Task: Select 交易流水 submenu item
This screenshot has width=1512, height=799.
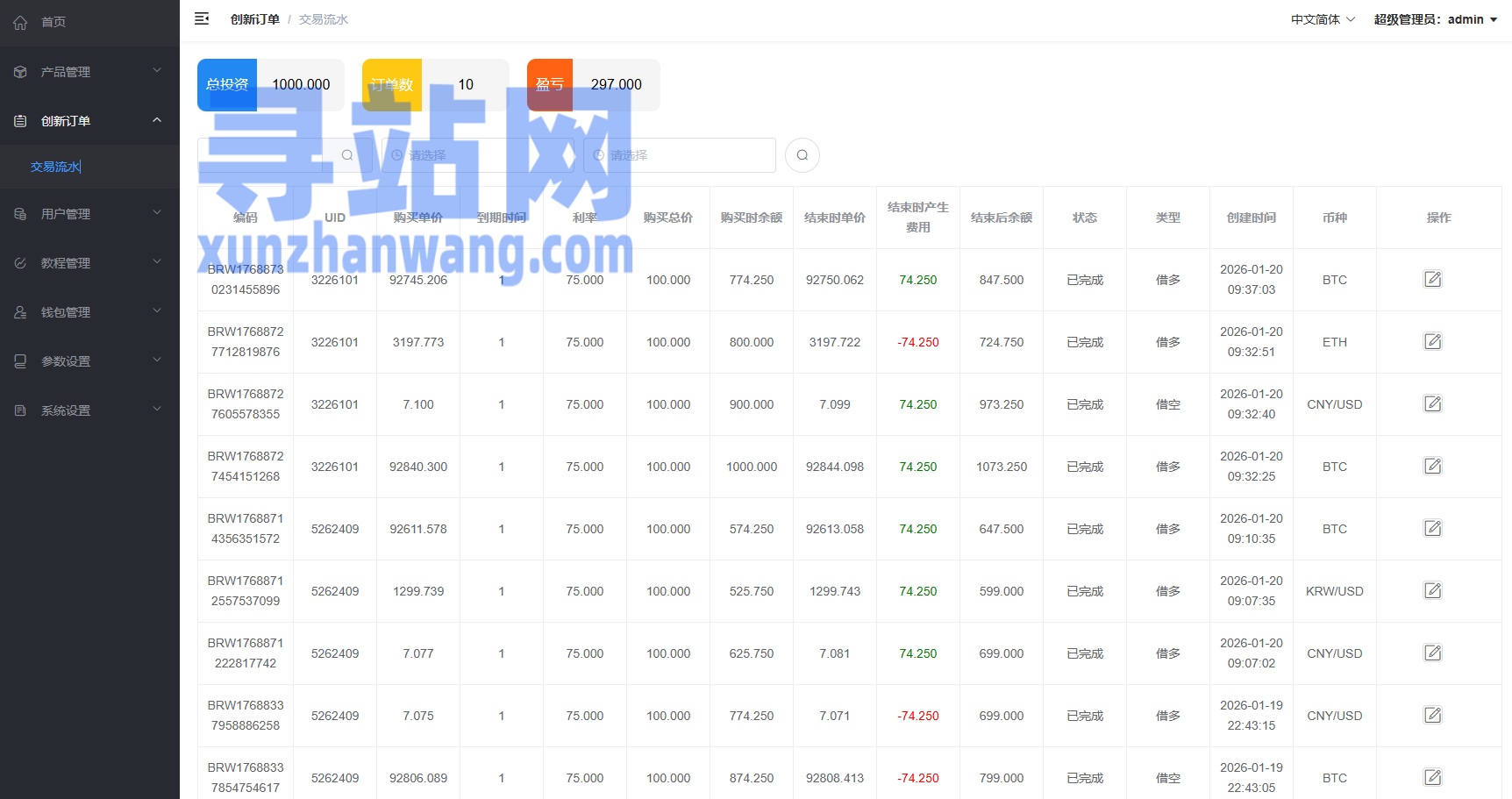Action: click(55, 167)
